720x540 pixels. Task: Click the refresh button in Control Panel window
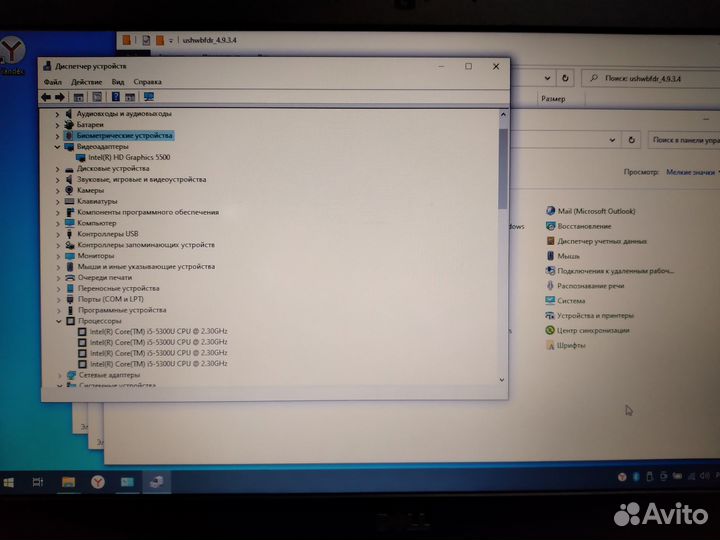point(631,140)
